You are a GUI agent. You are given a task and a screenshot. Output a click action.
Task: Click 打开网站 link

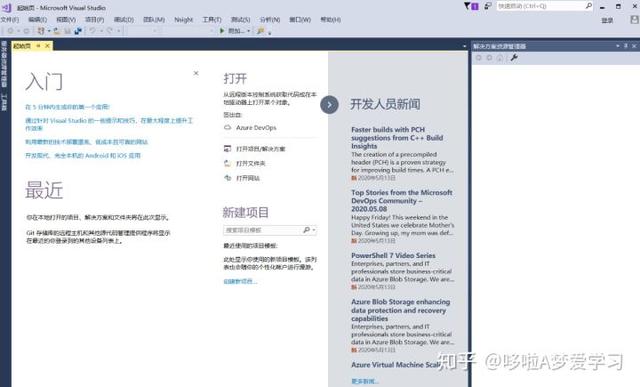pyautogui.click(x=248, y=178)
